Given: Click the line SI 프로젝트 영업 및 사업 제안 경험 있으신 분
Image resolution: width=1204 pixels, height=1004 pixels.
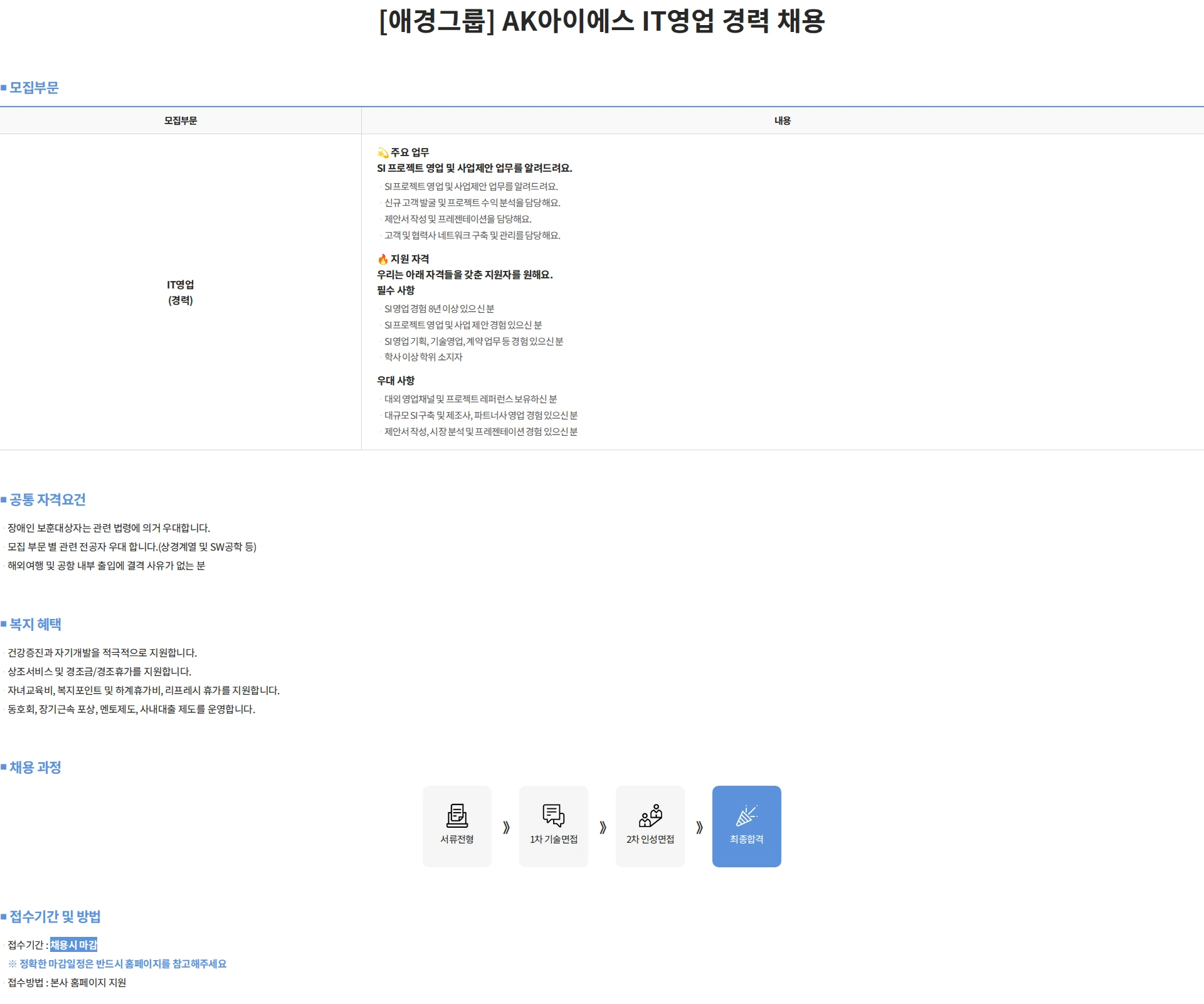Looking at the screenshot, I should 463,325.
